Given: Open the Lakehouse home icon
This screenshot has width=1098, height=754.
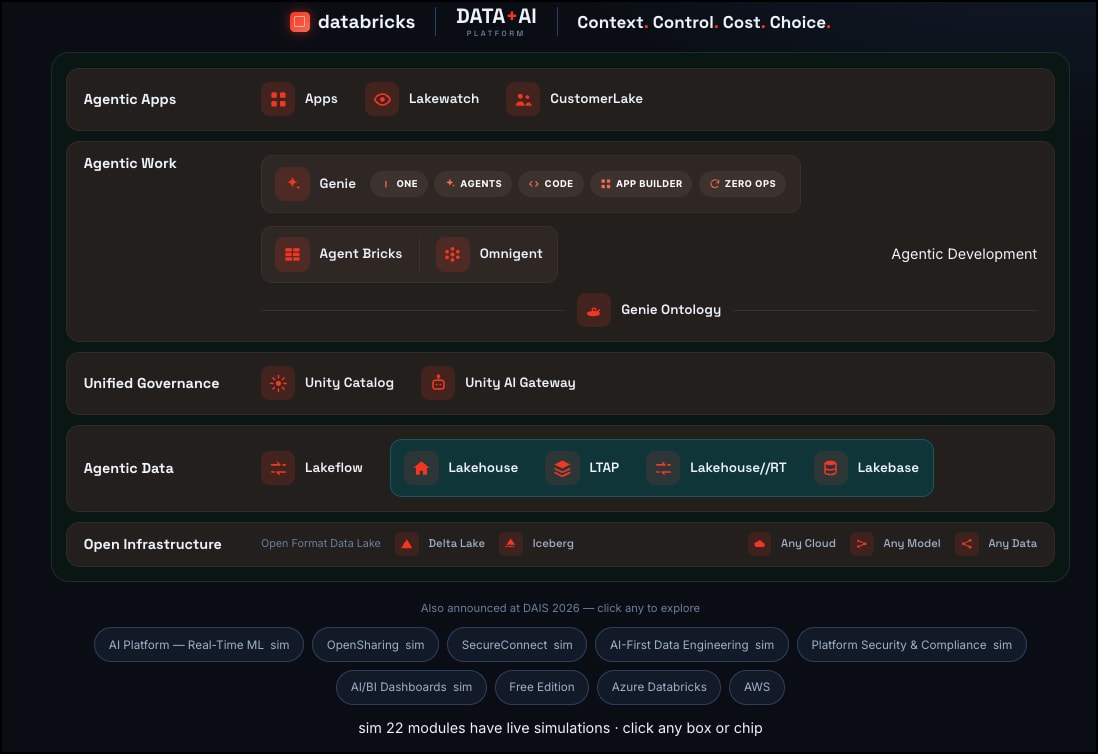Looking at the screenshot, I should [422, 468].
